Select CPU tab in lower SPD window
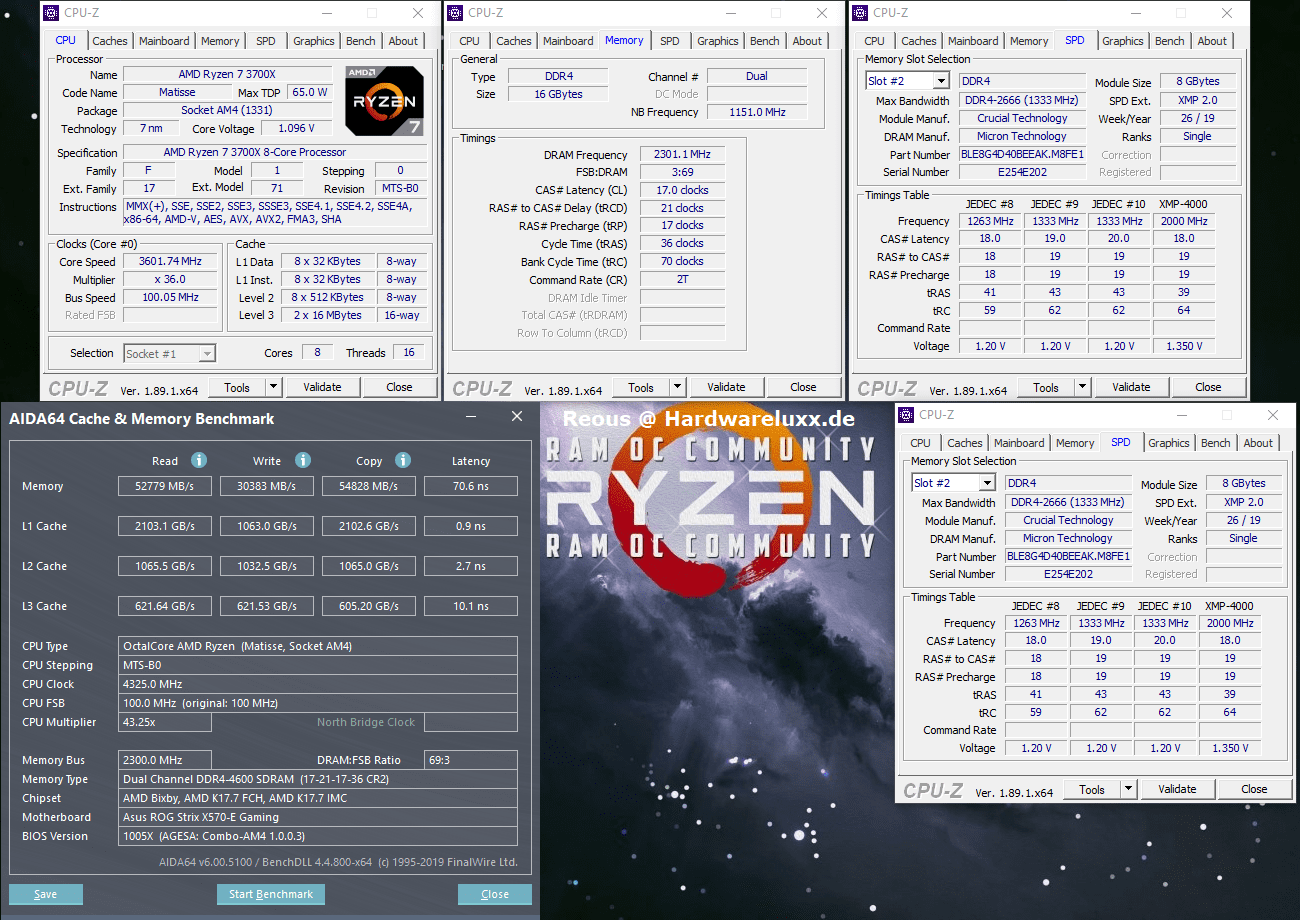Viewport: 1300px width, 920px height. pyautogui.click(x=920, y=443)
